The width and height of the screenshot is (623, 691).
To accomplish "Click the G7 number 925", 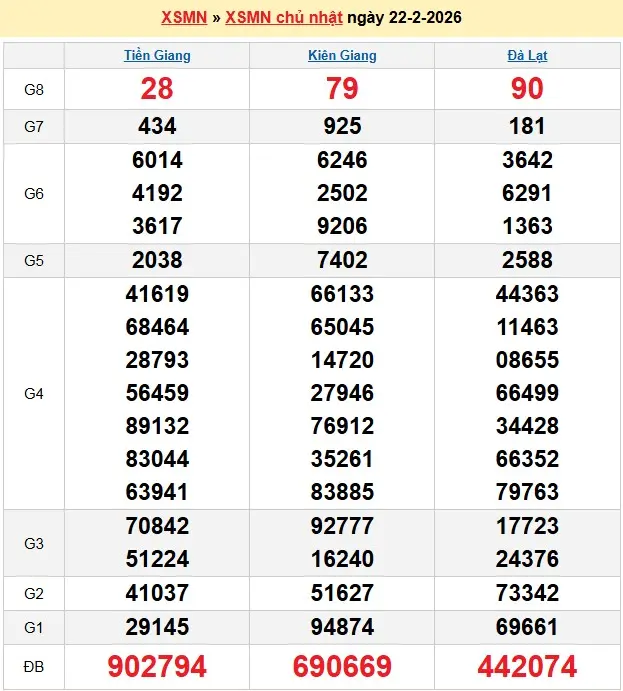I will point(342,126).
